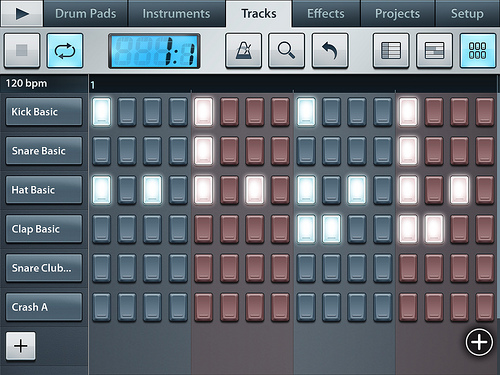Switch to the track list view icon

coord(391,51)
